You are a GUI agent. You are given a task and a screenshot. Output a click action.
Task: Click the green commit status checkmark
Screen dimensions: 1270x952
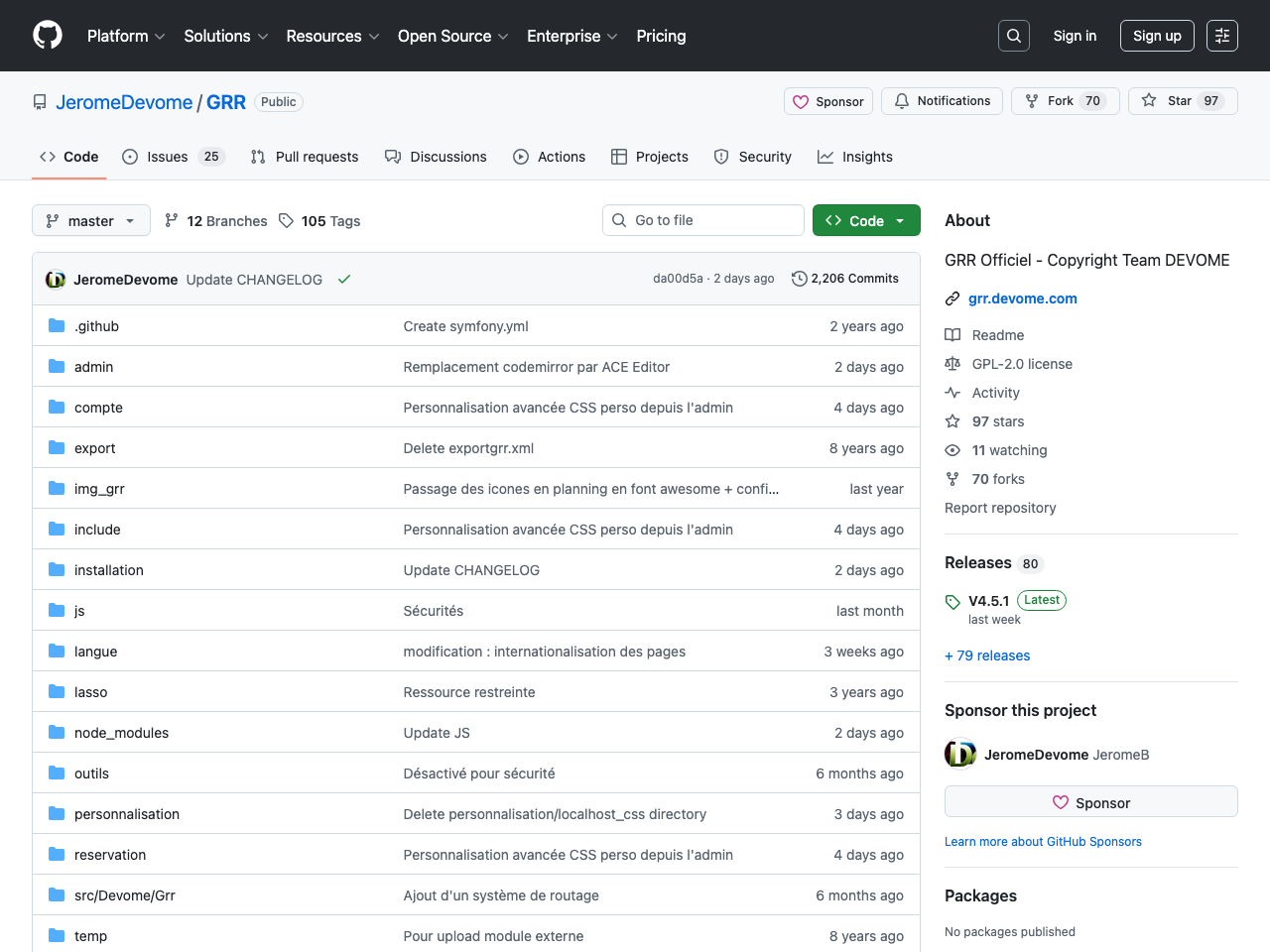coord(344,280)
